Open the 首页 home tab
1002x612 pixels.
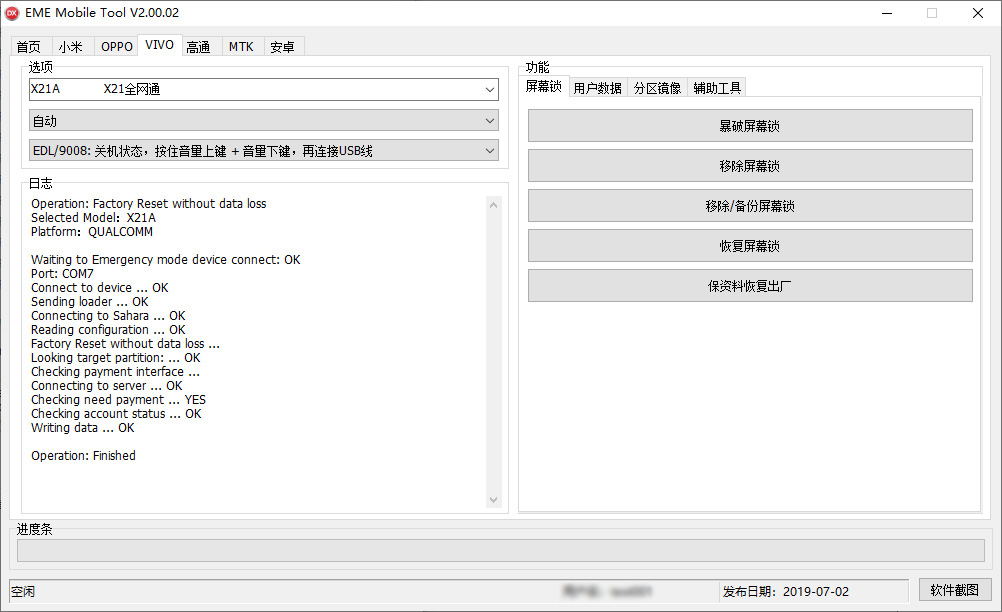(x=29, y=47)
